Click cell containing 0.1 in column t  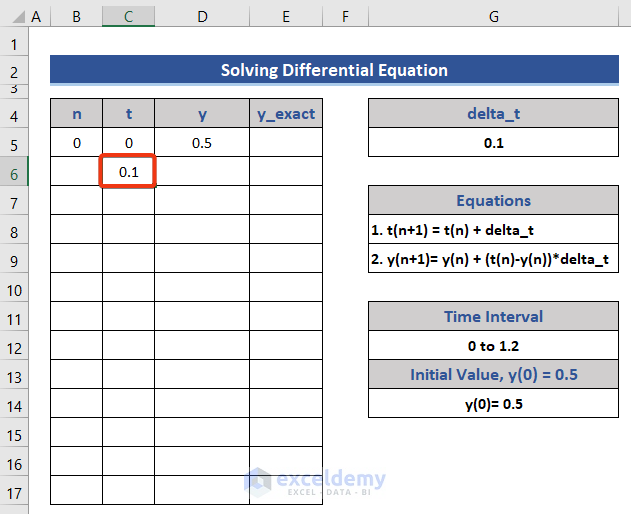[128, 172]
